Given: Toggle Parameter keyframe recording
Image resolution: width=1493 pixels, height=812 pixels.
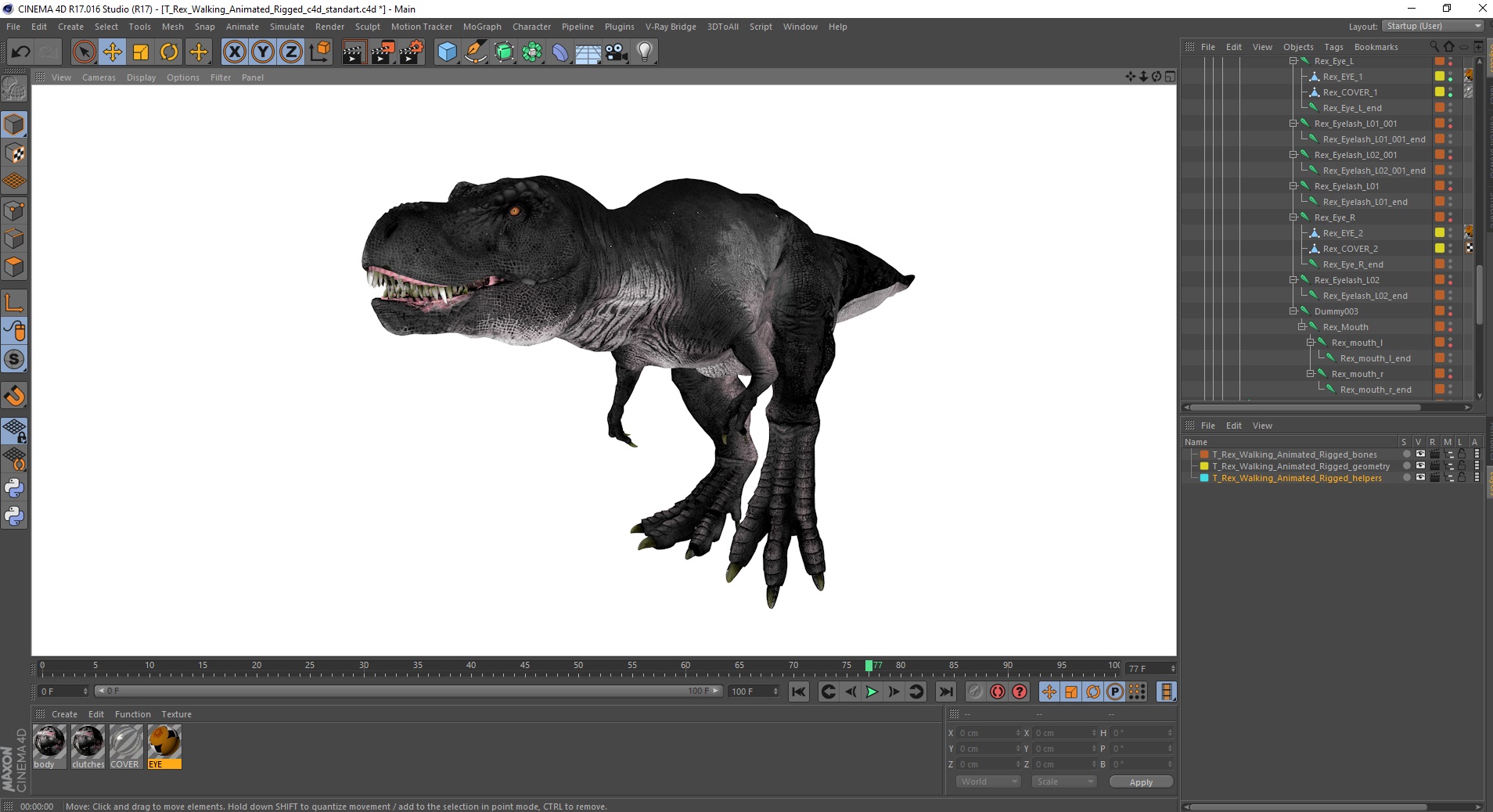Looking at the screenshot, I should [1115, 692].
